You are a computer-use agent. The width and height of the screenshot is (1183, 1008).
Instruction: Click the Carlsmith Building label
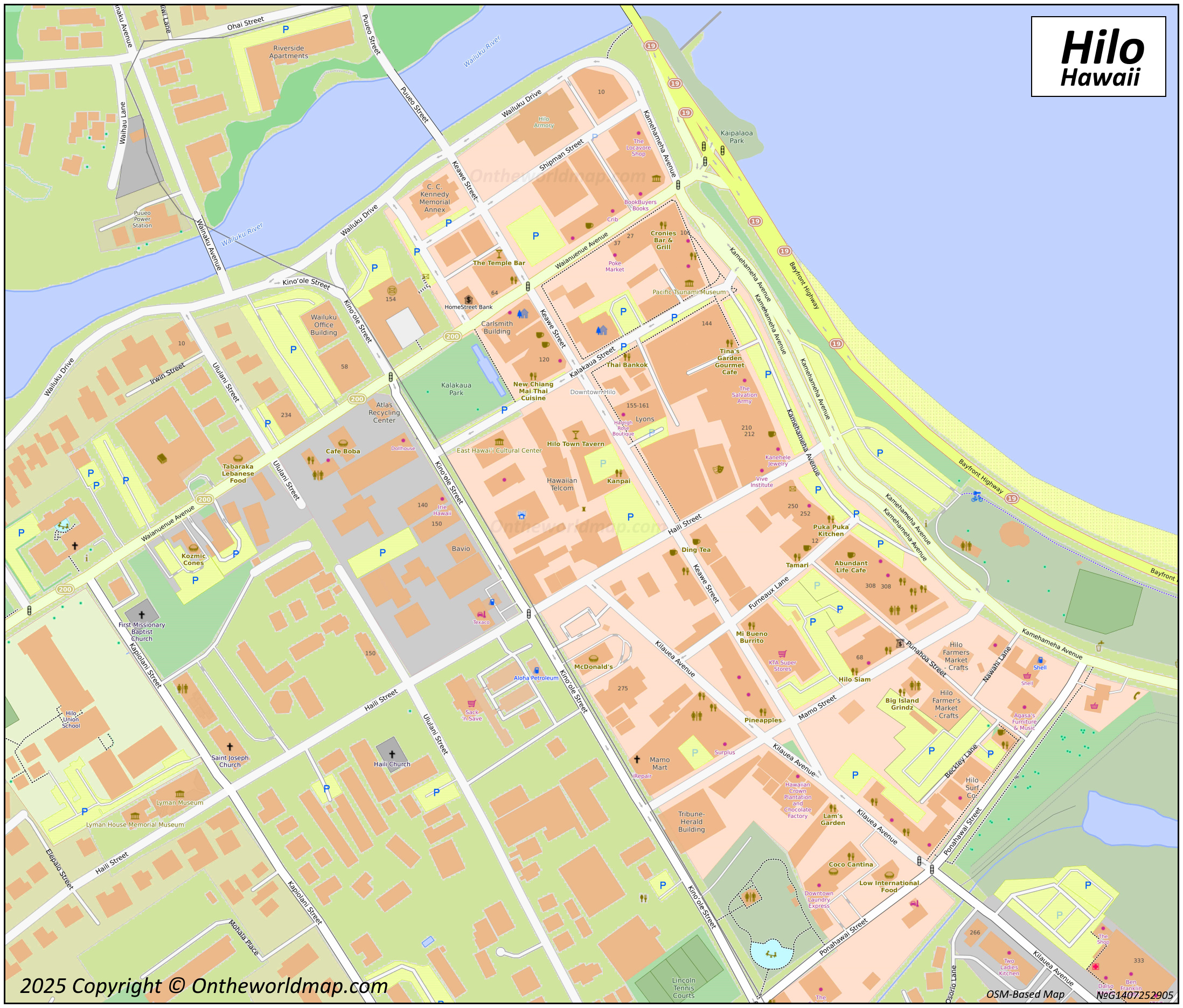pos(497,327)
